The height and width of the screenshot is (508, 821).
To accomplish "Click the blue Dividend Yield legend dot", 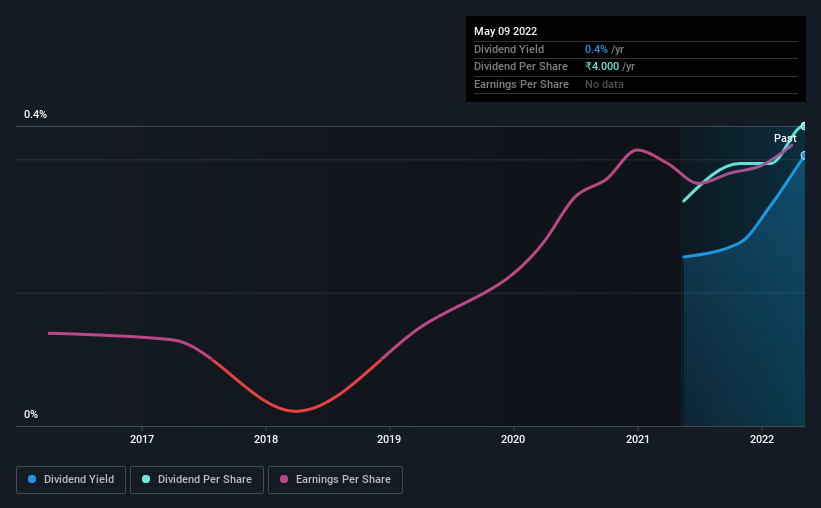I will coord(32,479).
